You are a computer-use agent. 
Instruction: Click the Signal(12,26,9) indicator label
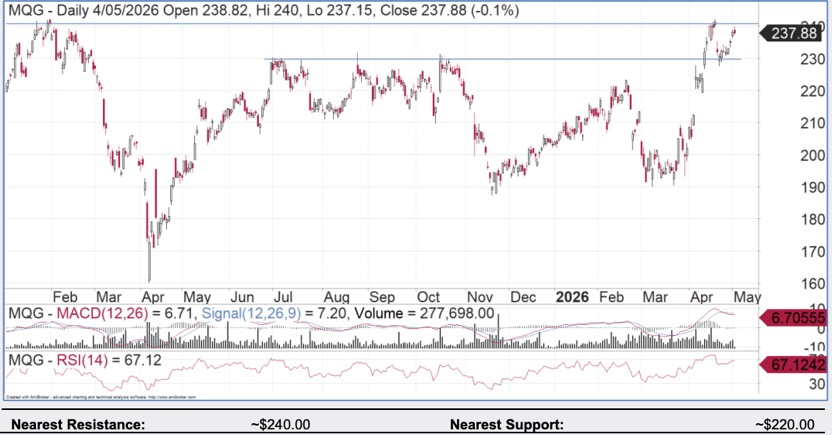[251, 314]
